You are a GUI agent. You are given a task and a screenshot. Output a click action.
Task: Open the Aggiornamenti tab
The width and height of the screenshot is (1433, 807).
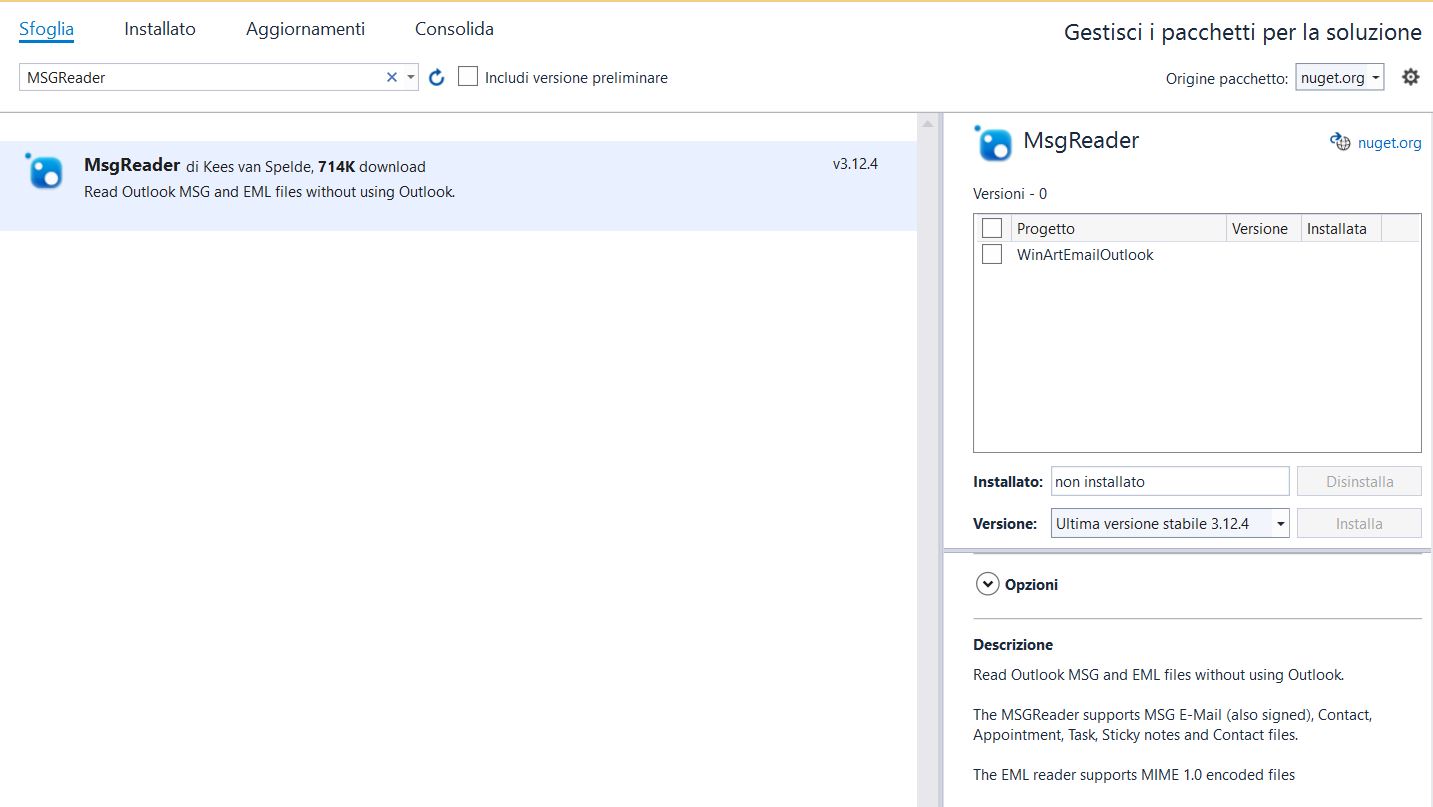(x=305, y=29)
